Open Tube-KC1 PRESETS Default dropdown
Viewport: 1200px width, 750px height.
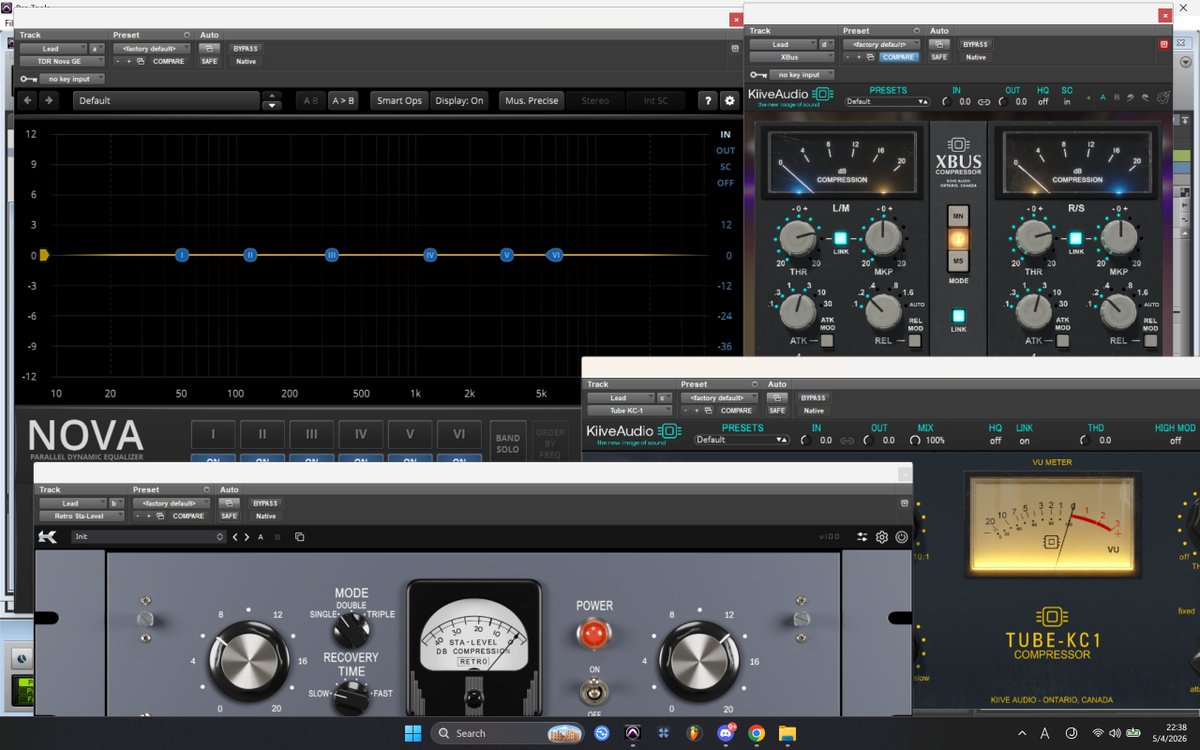(x=742, y=440)
